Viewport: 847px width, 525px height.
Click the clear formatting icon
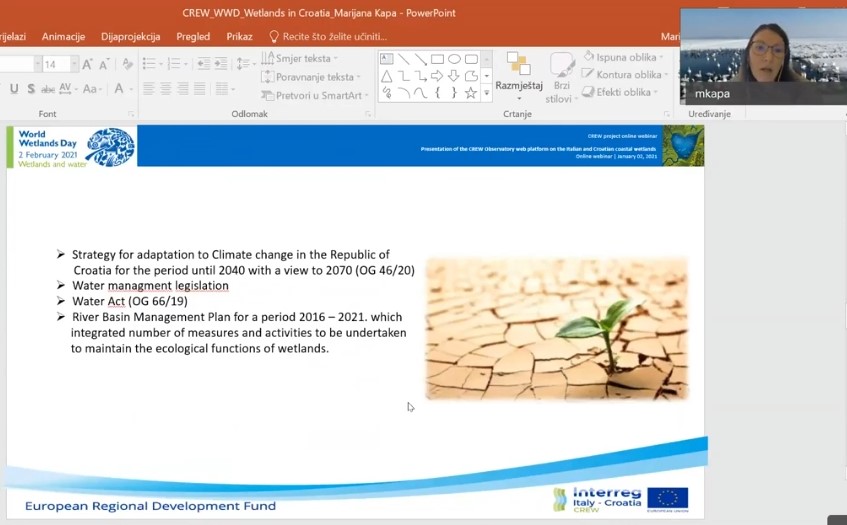coord(126,64)
